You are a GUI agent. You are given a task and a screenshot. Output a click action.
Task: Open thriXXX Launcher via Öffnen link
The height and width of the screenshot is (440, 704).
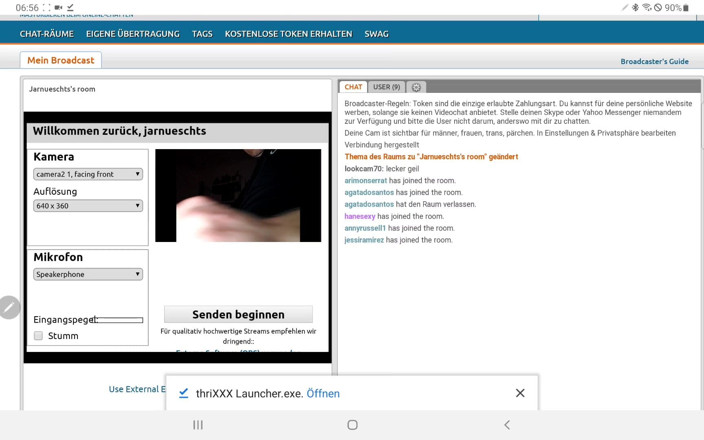click(x=323, y=394)
